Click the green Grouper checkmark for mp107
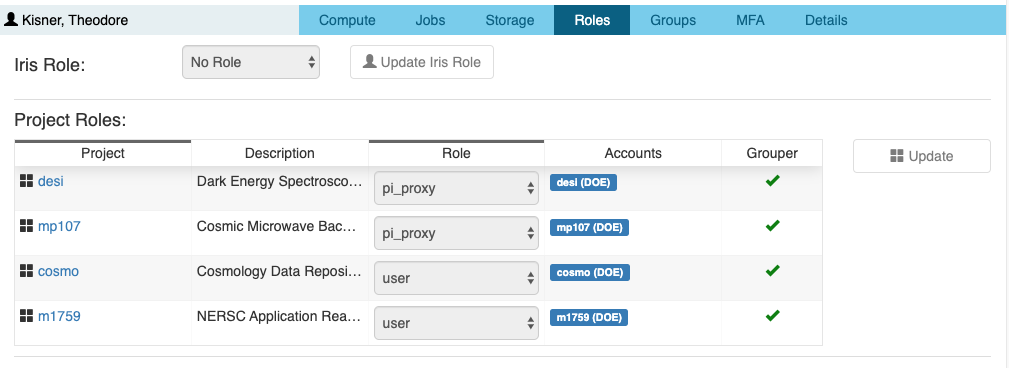The width and height of the screenshot is (1009, 368). point(772,225)
